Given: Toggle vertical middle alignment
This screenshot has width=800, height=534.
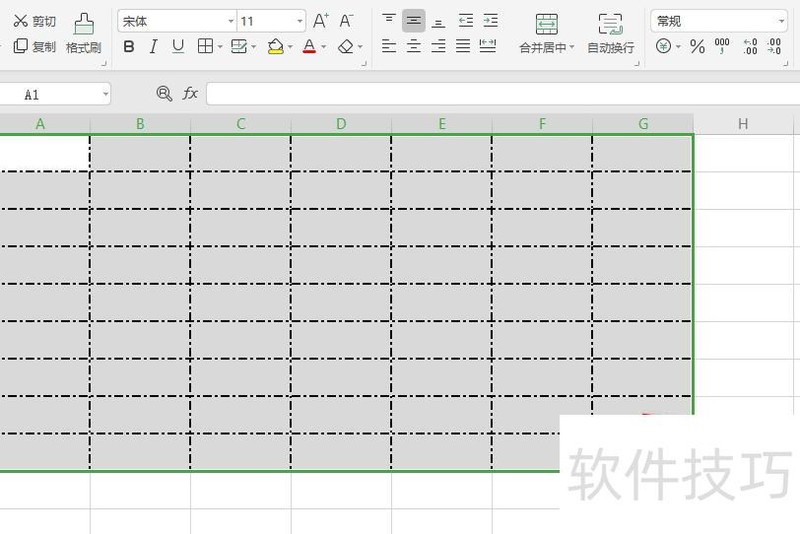Looking at the screenshot, I should point(414,21).
